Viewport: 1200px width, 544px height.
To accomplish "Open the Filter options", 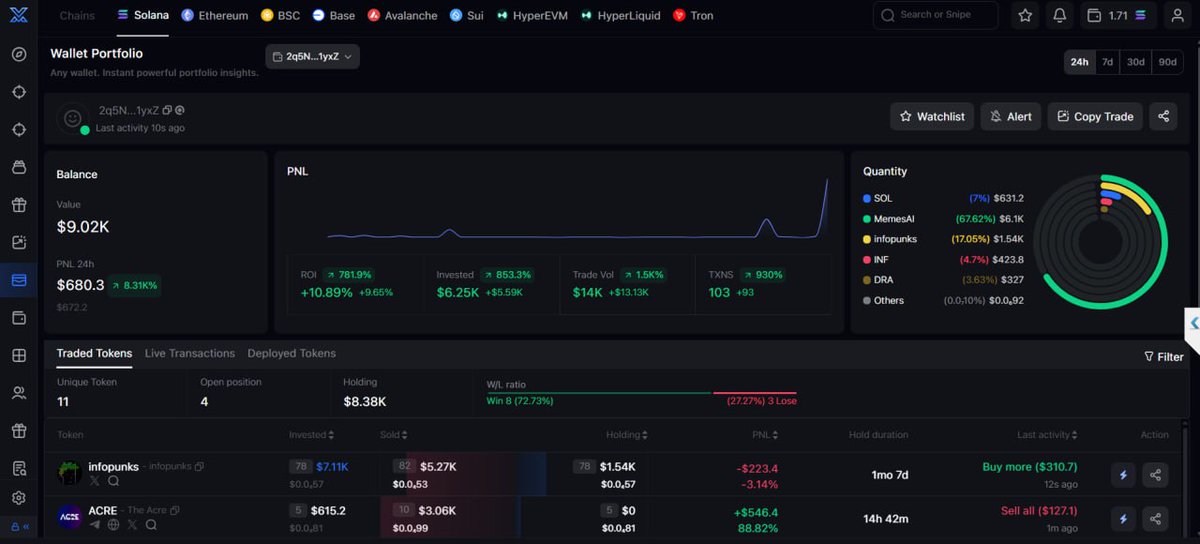I will pyautogui.click(x=1164, y=356).
